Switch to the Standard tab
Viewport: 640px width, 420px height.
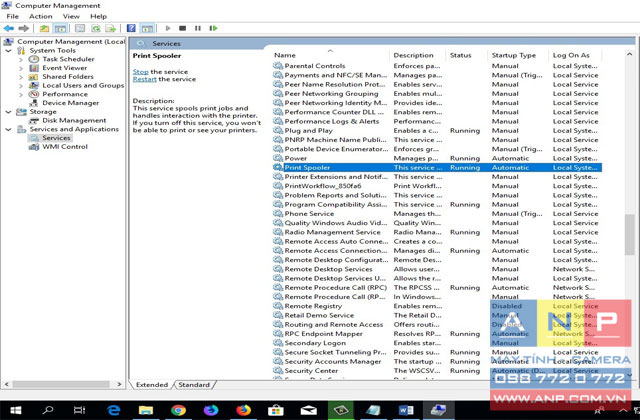point(194,384)
